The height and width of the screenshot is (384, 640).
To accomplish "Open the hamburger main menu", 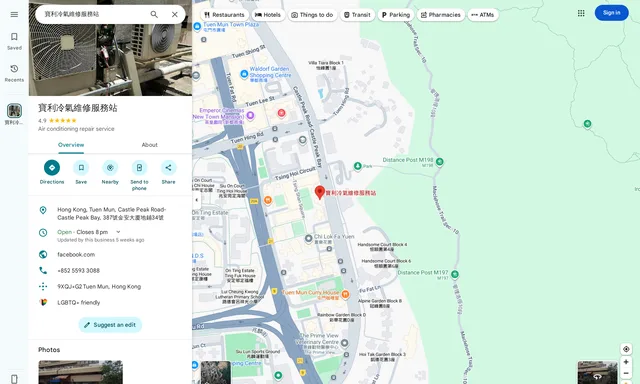I will tap(14, 15).
